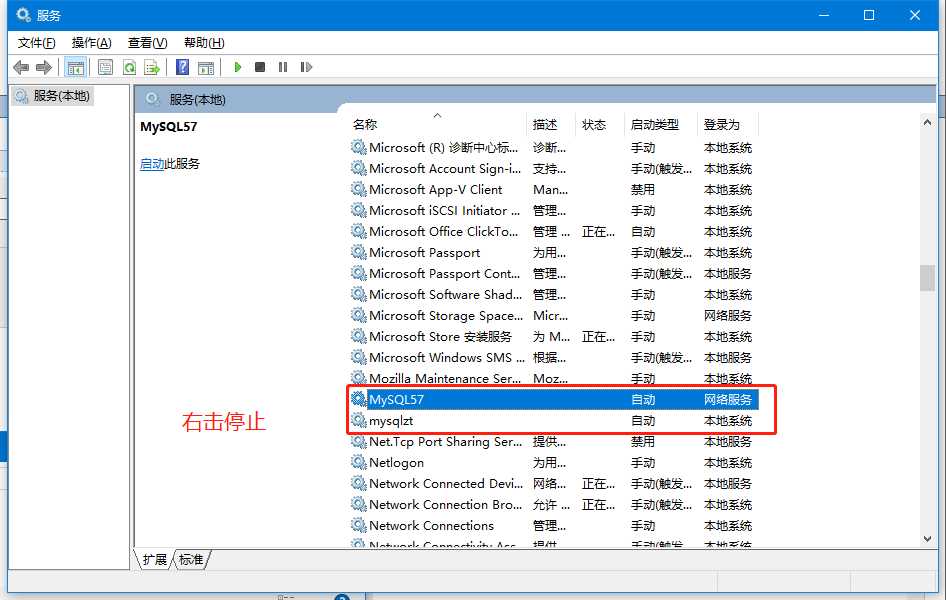Click the green Start Service button
The image size is (946, 600).
coord(238,67)
